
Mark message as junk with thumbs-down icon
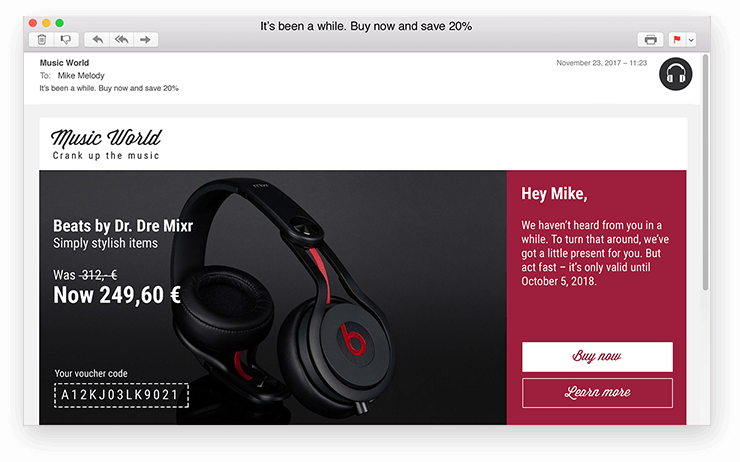click(66, 40)
